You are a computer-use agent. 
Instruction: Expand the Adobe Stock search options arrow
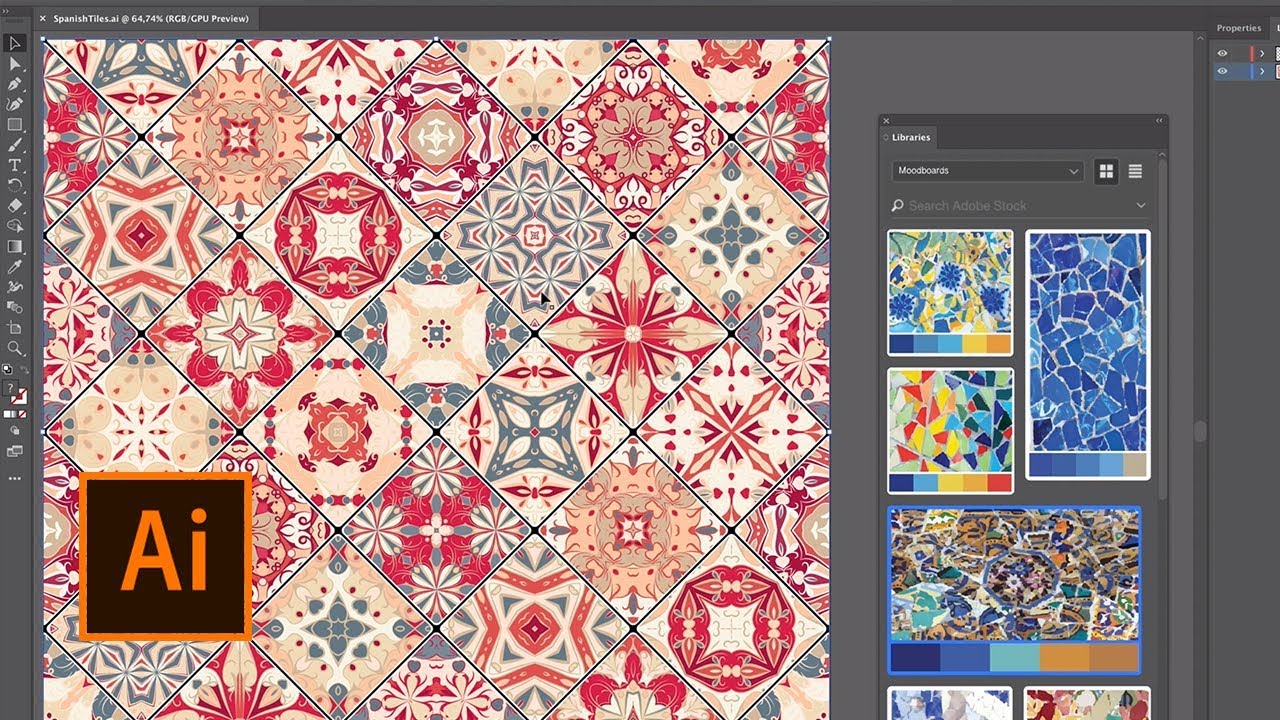tap(1141, 206)
